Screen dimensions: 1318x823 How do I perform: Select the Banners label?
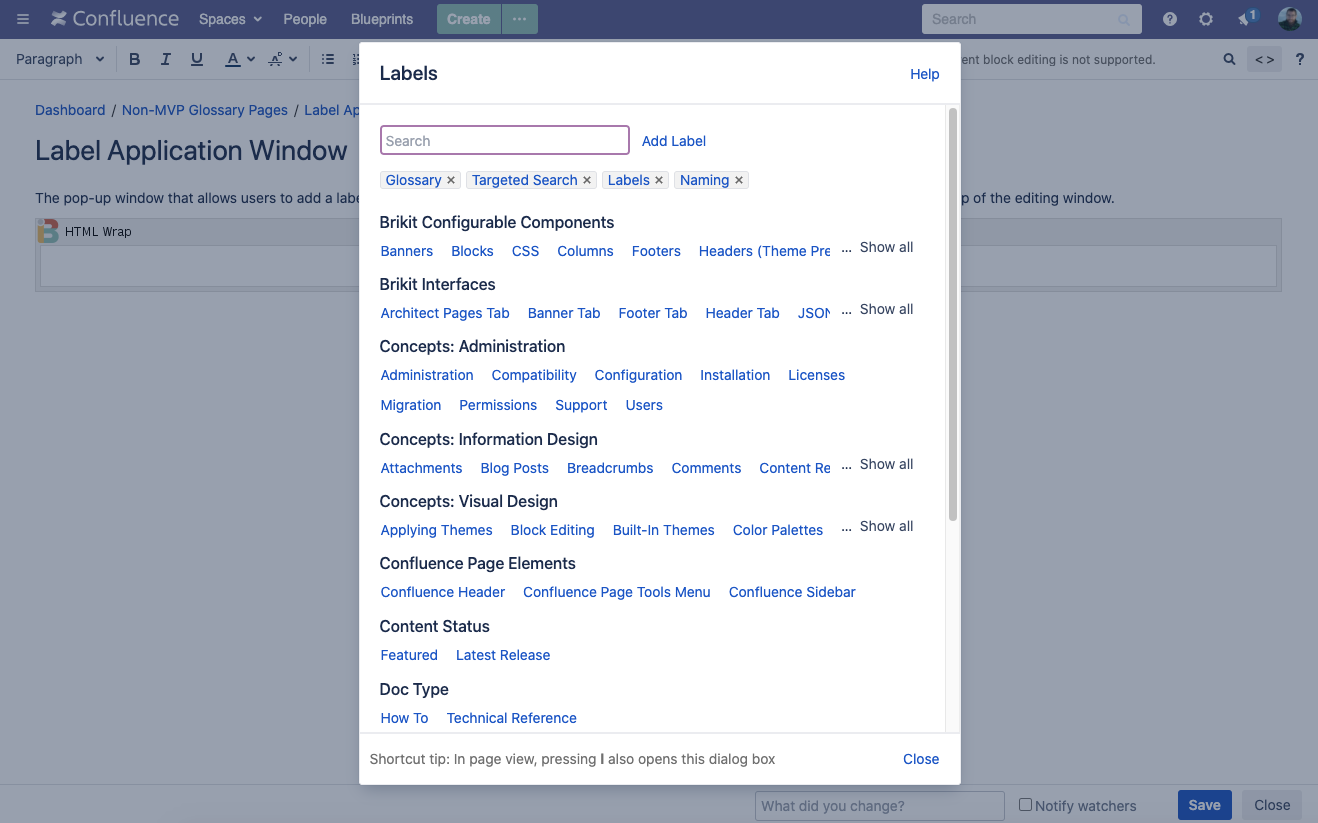click(407, 251)
